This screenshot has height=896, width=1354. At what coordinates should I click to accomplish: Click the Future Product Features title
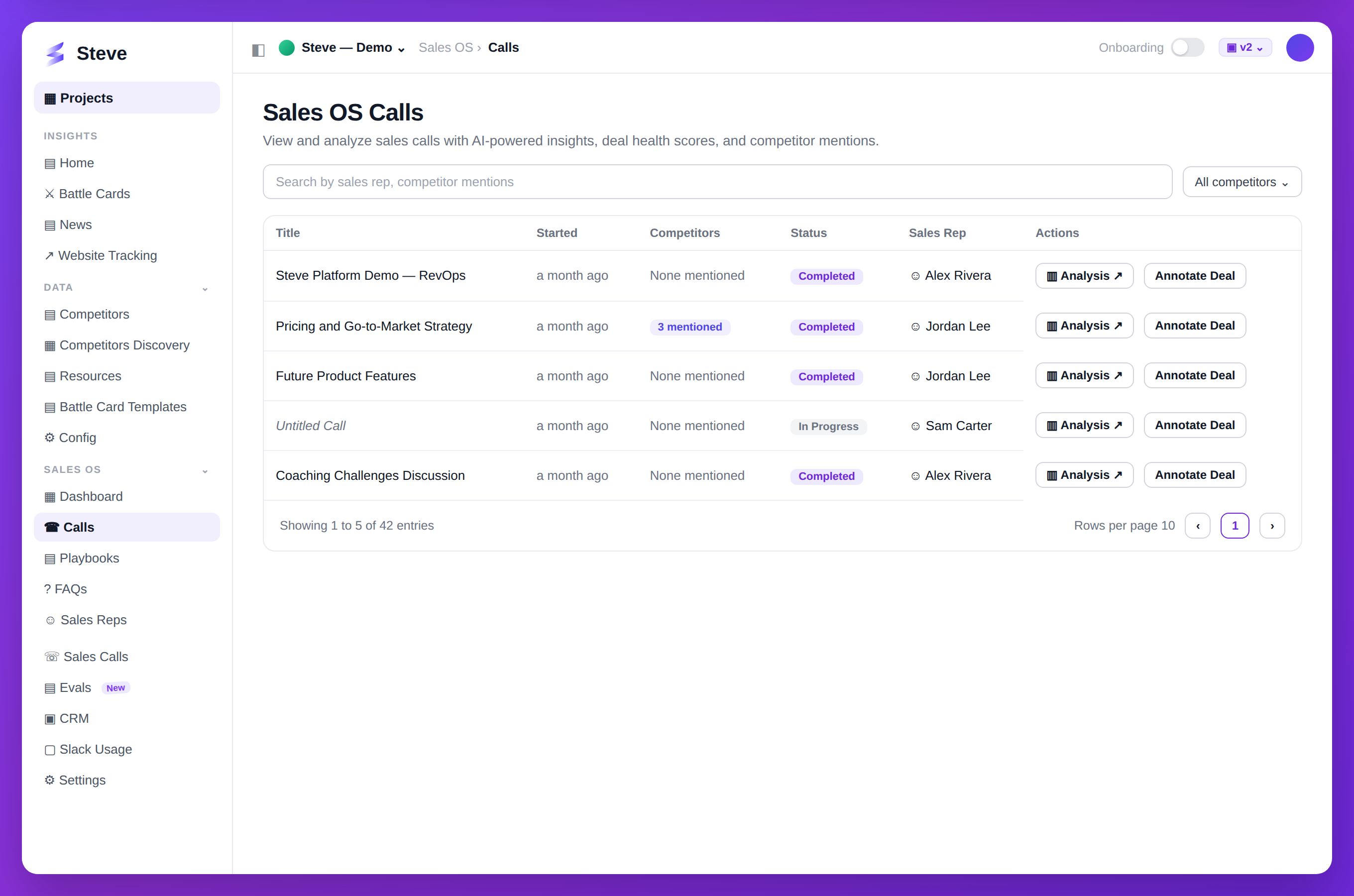(345, 376)
